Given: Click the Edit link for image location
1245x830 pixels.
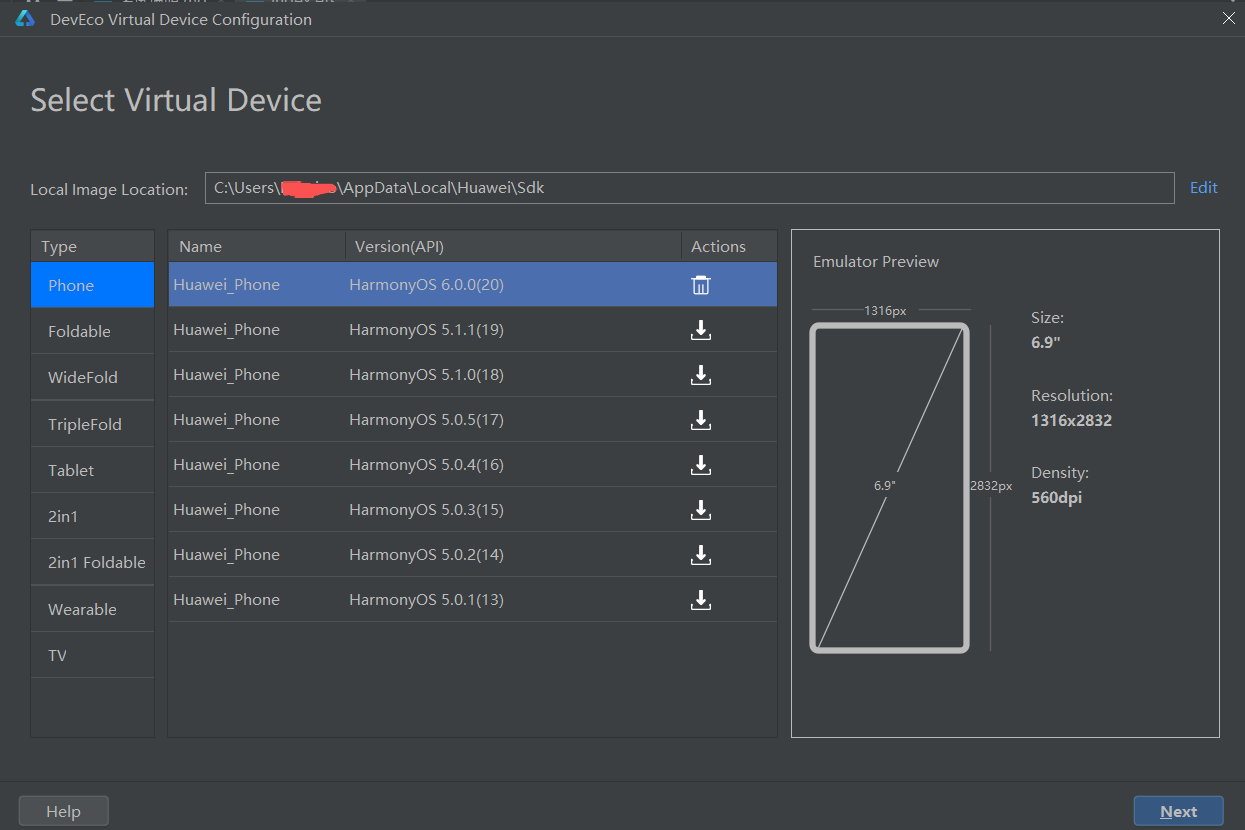Looking at the screenshot, I should pos(1203,187).
